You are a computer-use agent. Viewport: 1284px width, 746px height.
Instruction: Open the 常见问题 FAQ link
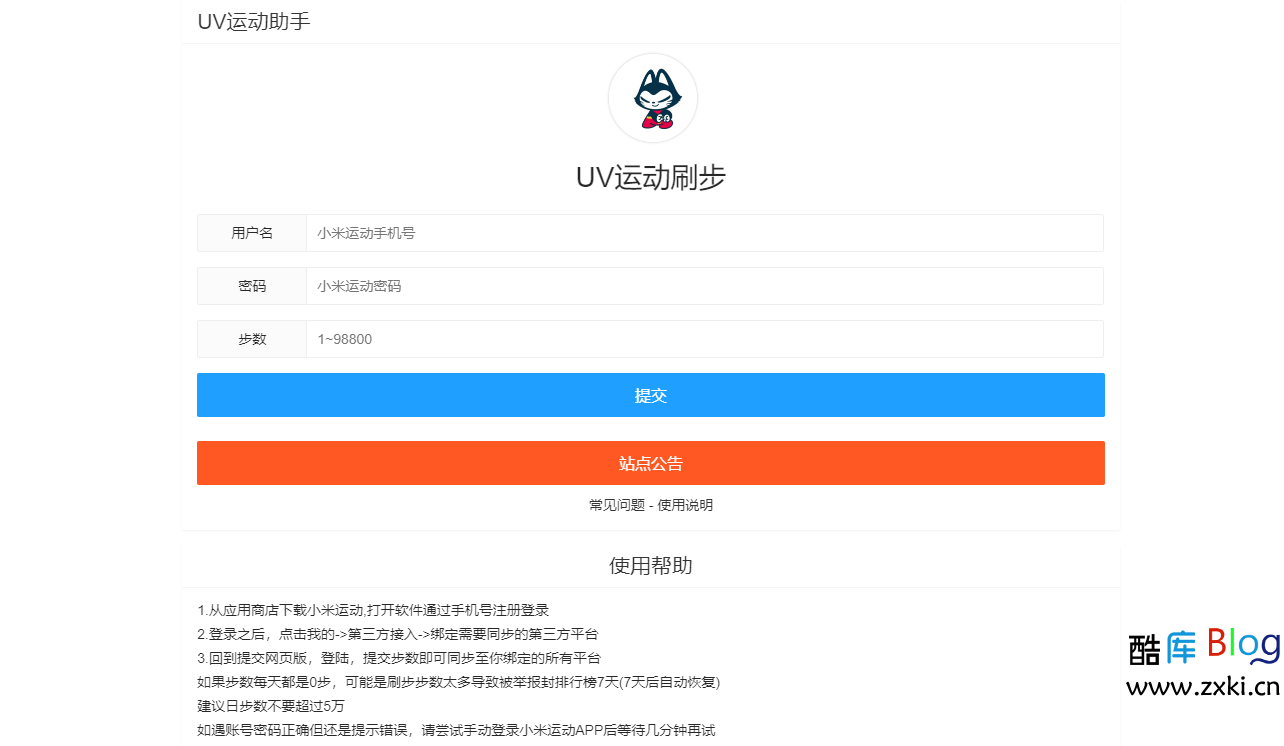(617, 505)
